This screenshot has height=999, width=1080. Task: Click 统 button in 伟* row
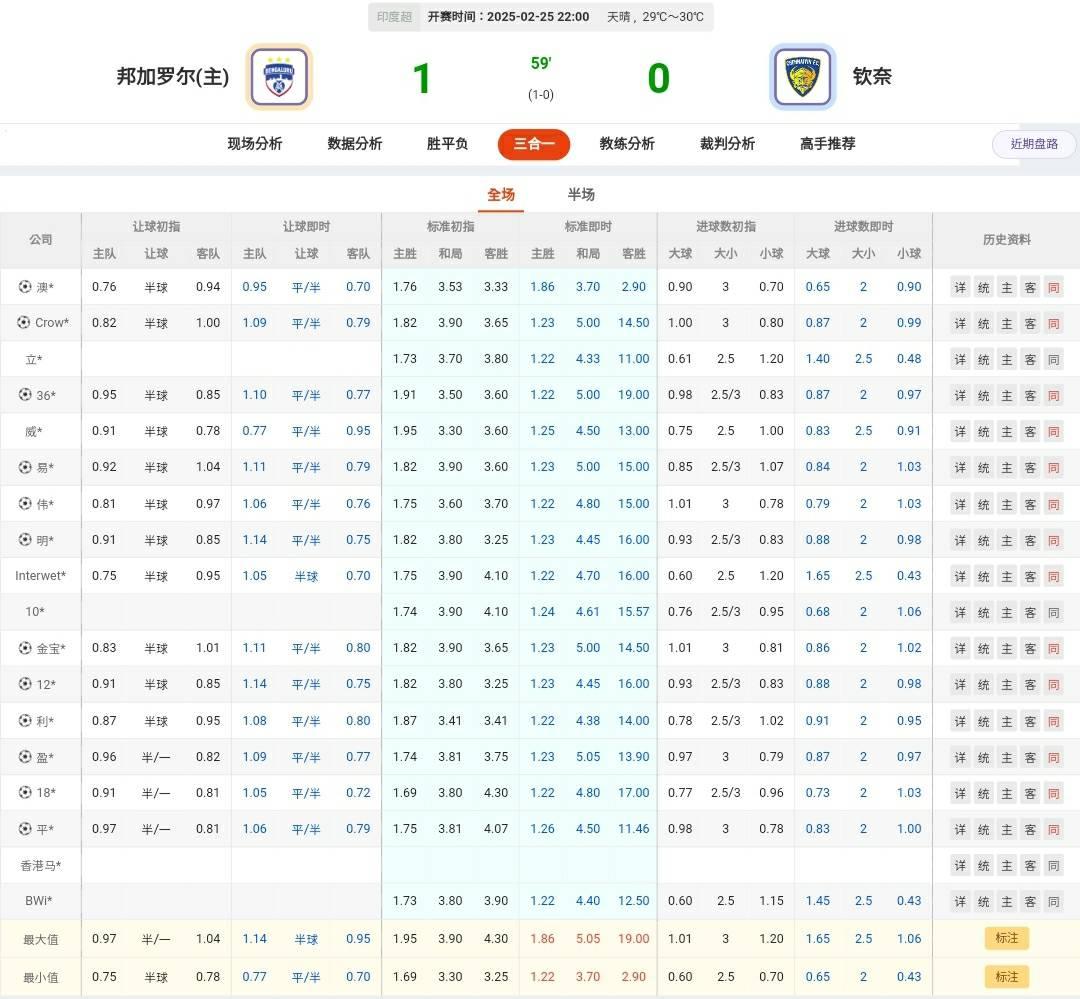coord(984,504)
